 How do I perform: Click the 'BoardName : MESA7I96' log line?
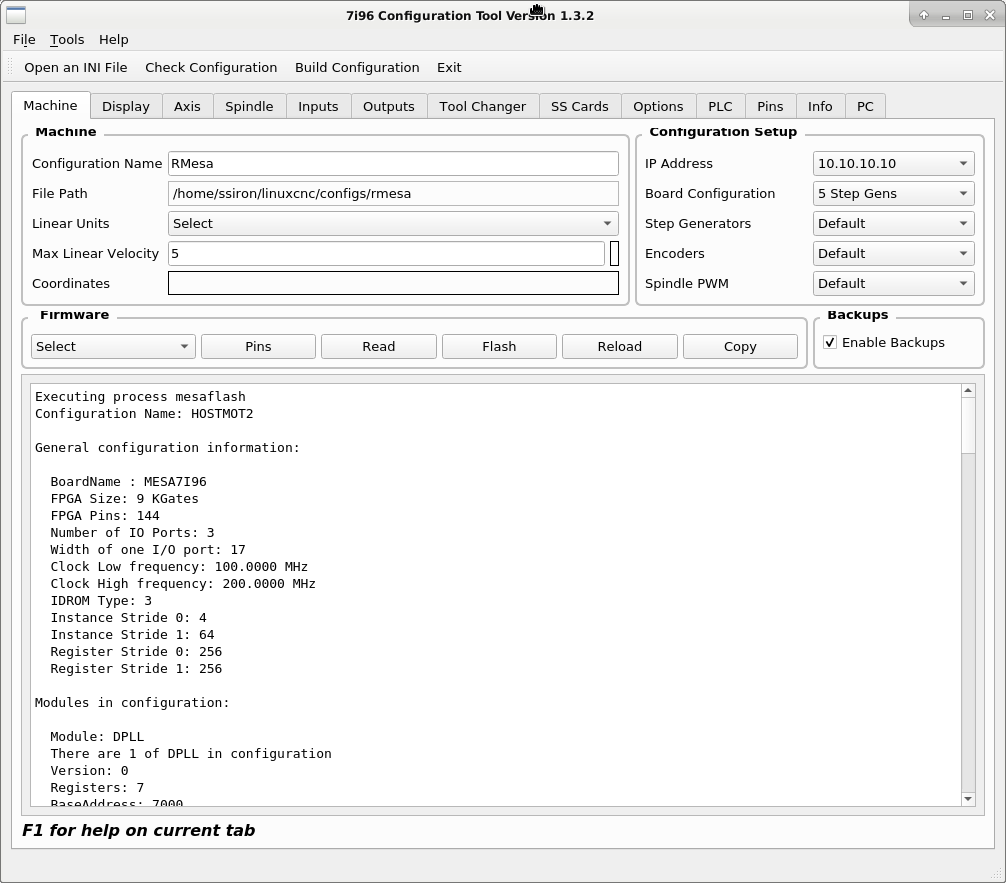tap(128, 482)
